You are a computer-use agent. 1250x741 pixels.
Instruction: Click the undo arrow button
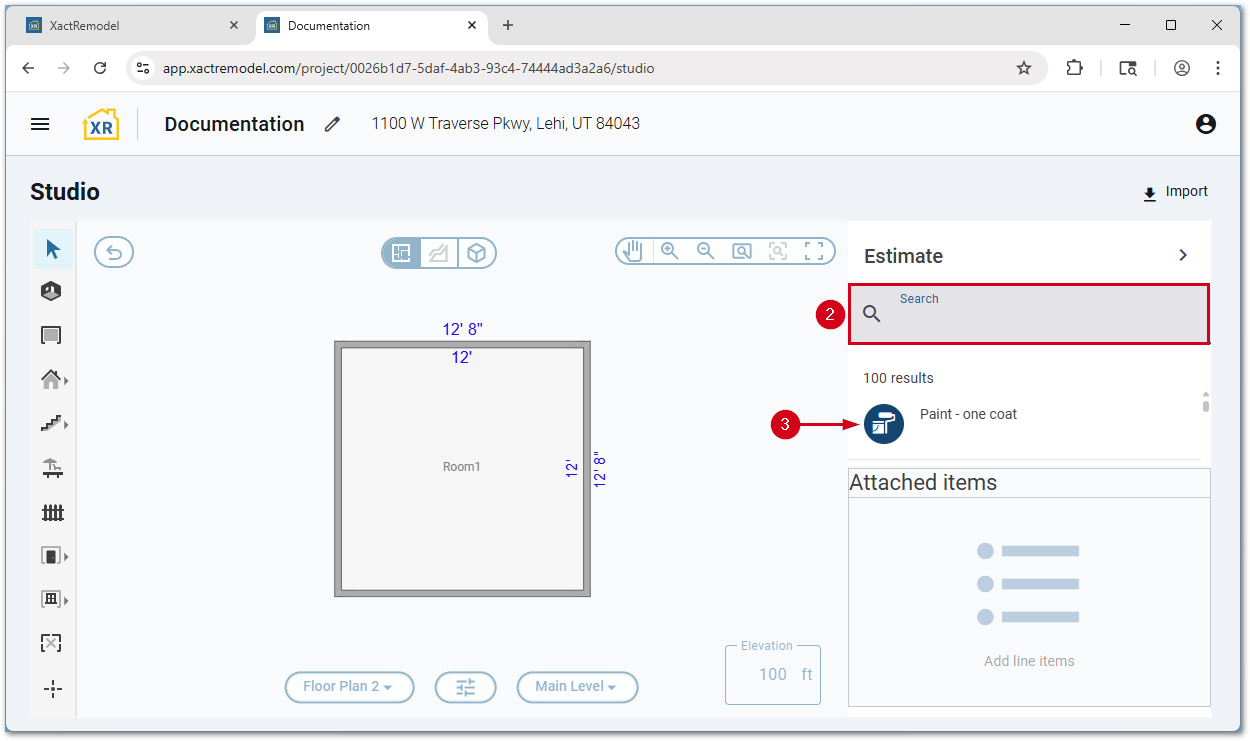coord(114,253)
